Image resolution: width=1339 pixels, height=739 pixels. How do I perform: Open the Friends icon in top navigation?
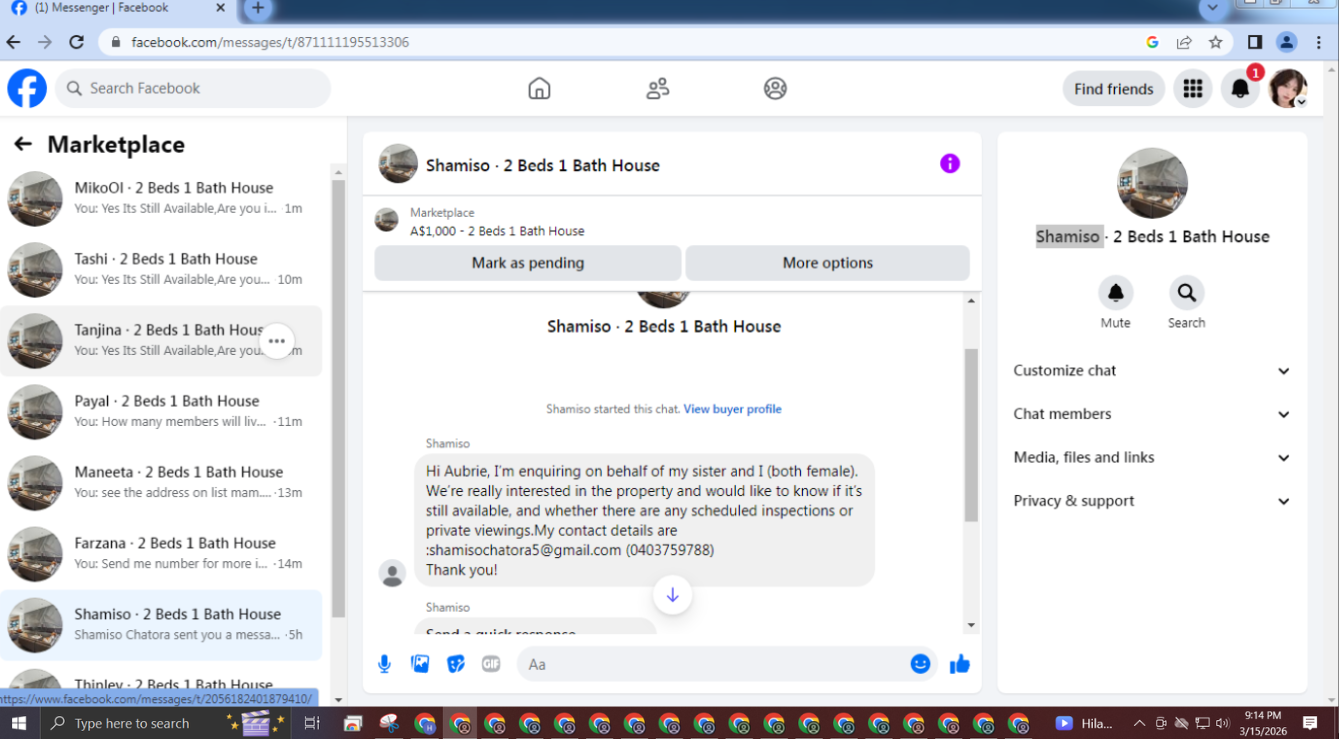click(657, 88)
